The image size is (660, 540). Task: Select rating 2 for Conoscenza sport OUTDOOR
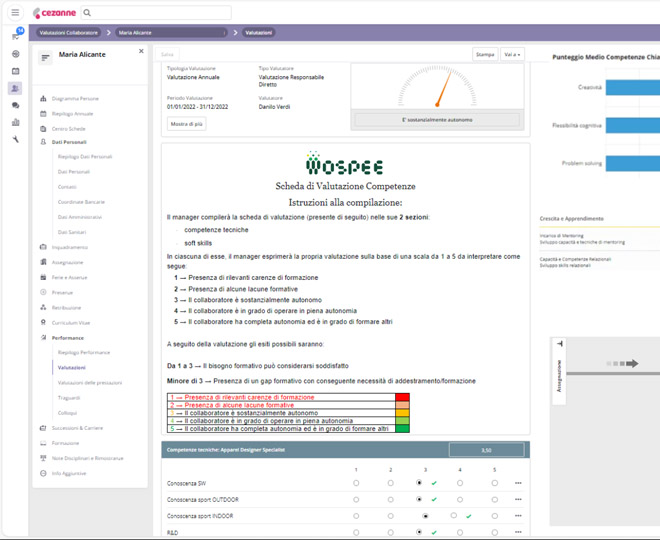click(391, 500)
